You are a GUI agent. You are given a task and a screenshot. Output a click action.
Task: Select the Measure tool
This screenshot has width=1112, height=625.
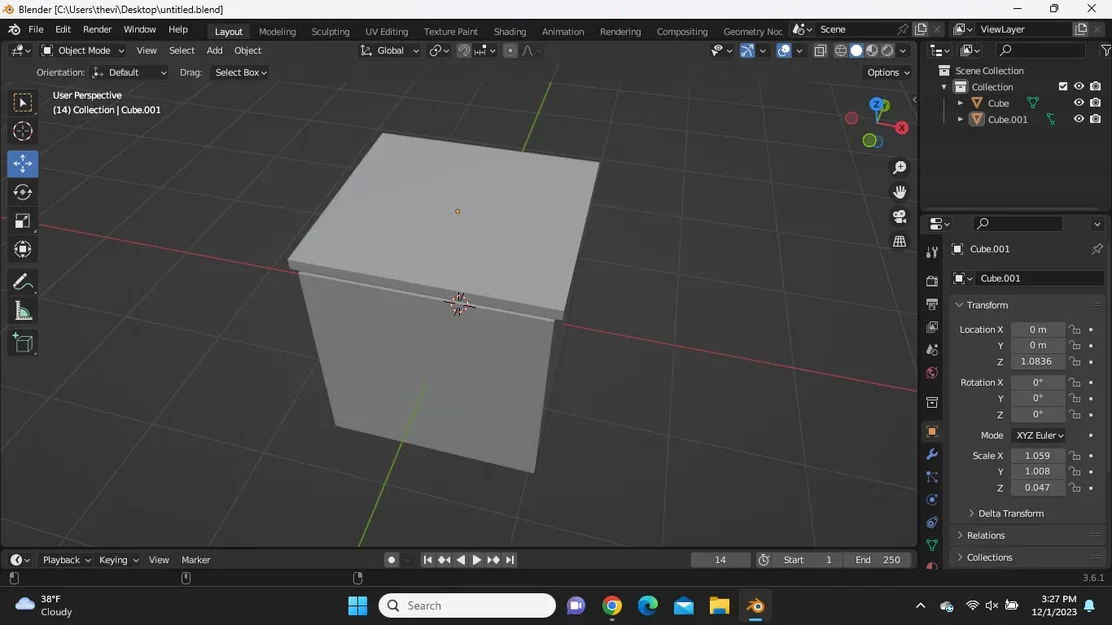tap(23, 311)
